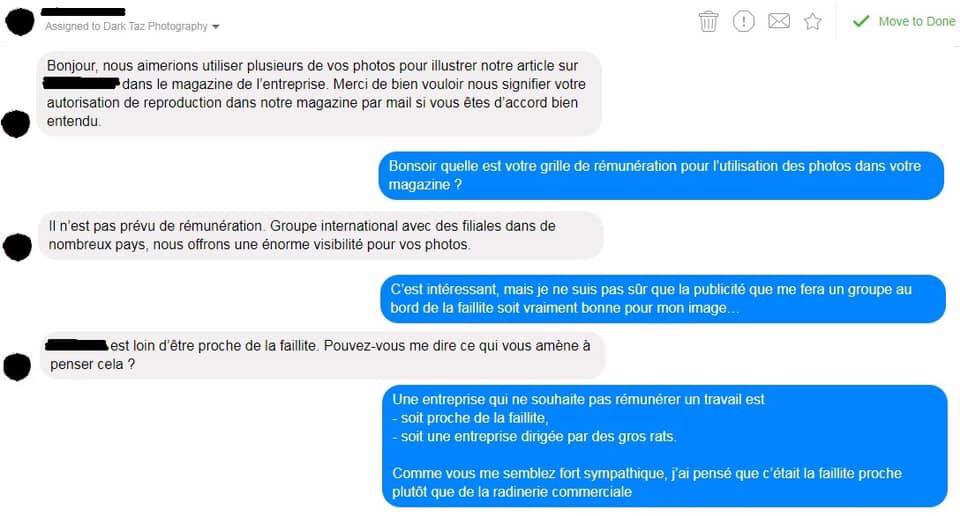Click the dropdown arrow after Dark Taz Photography
Image resolution: width=960 pixels, height=516 pixels.
coord(216,27)
